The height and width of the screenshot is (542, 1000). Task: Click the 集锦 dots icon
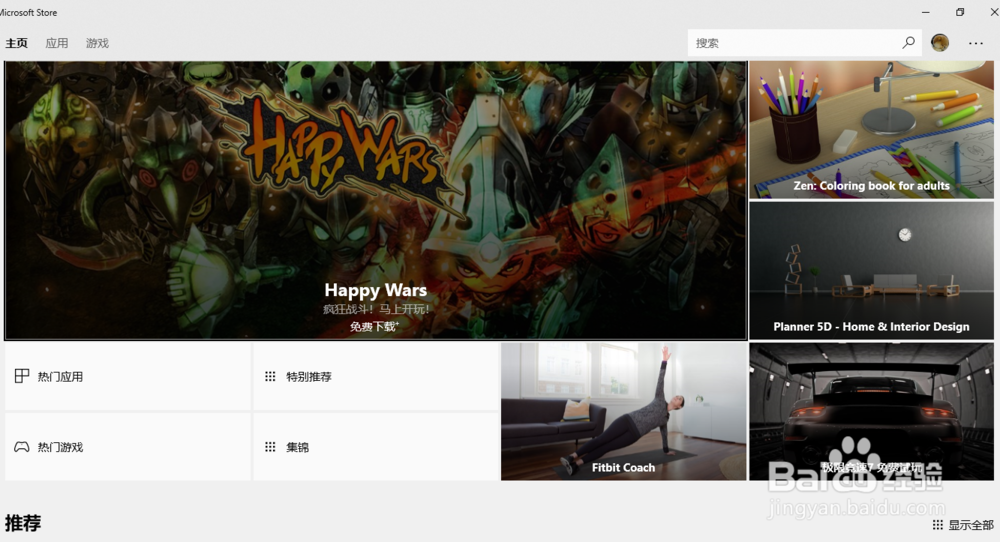[x=270, y=447]
